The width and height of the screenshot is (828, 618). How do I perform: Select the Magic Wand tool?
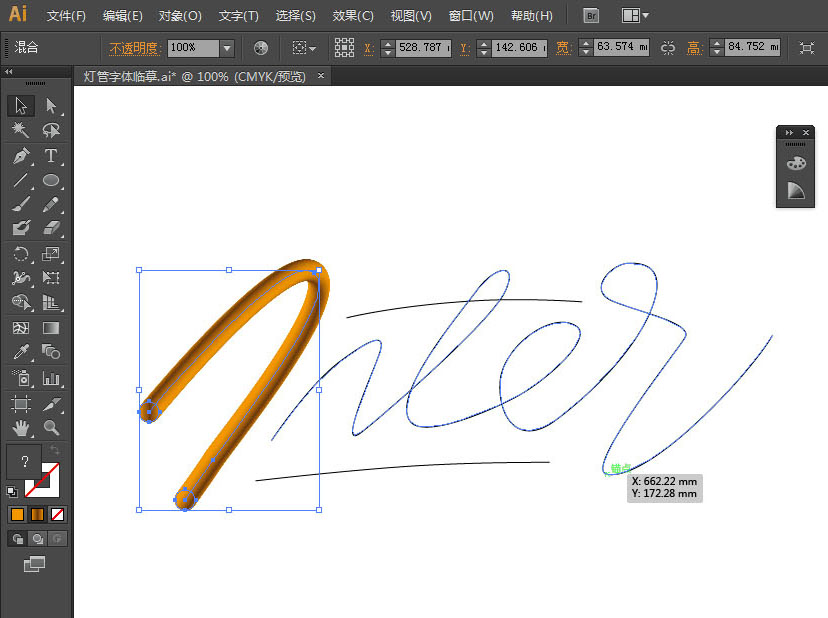(x=21, y=130)
